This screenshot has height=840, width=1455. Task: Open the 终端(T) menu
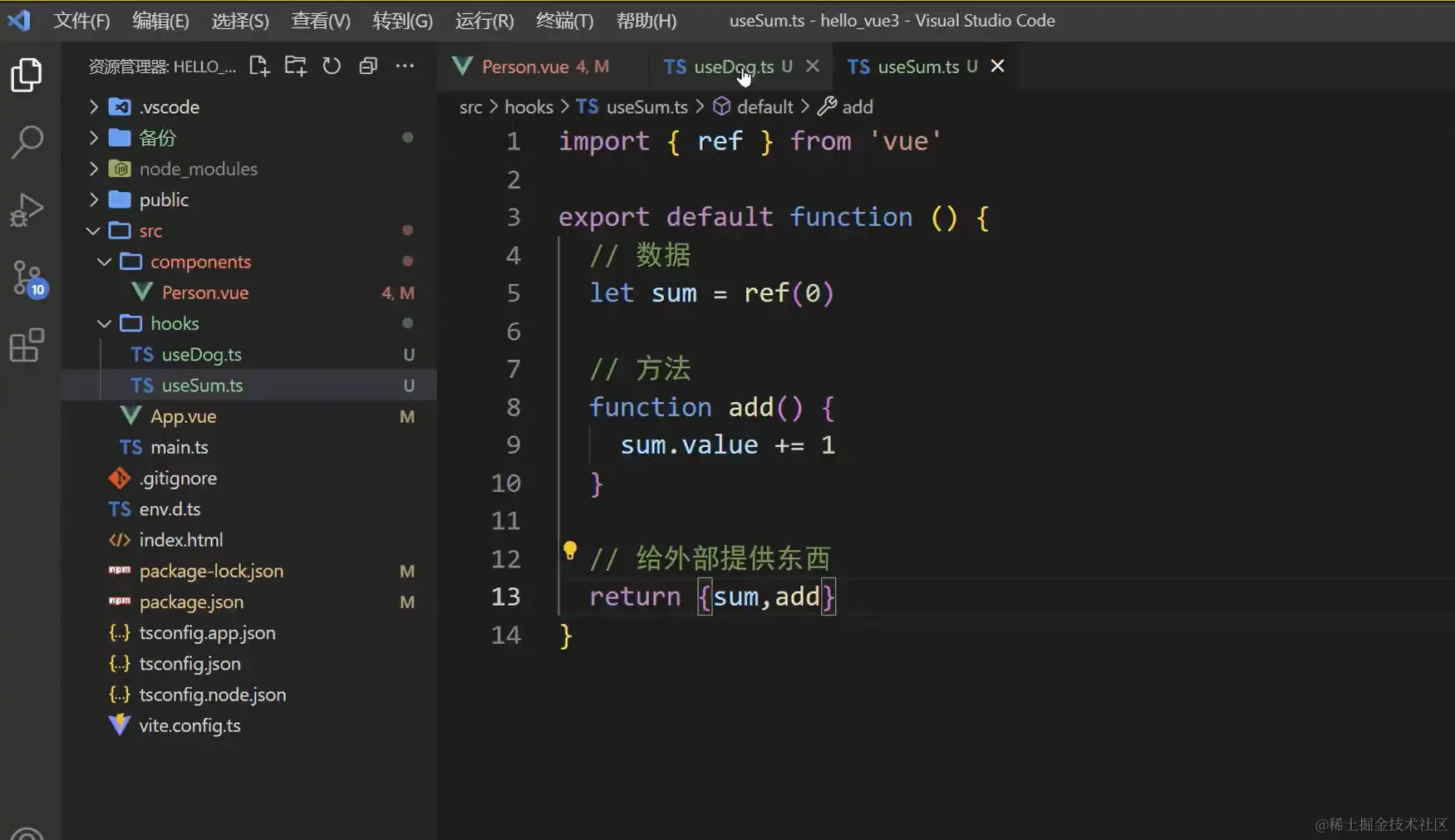564,21
